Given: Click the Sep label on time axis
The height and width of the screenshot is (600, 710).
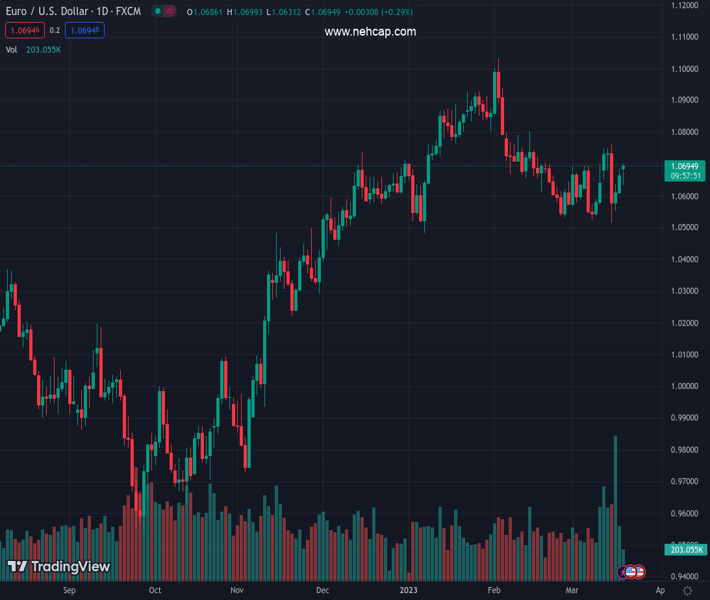Looking at the screenshot, I should click(x=69, y=591).
